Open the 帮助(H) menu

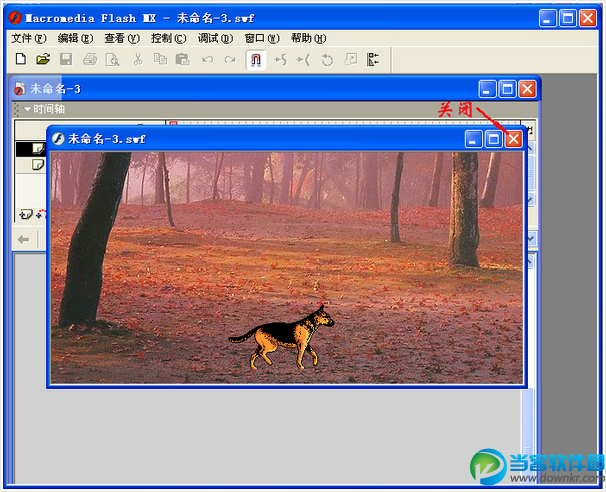click(308, 38)
